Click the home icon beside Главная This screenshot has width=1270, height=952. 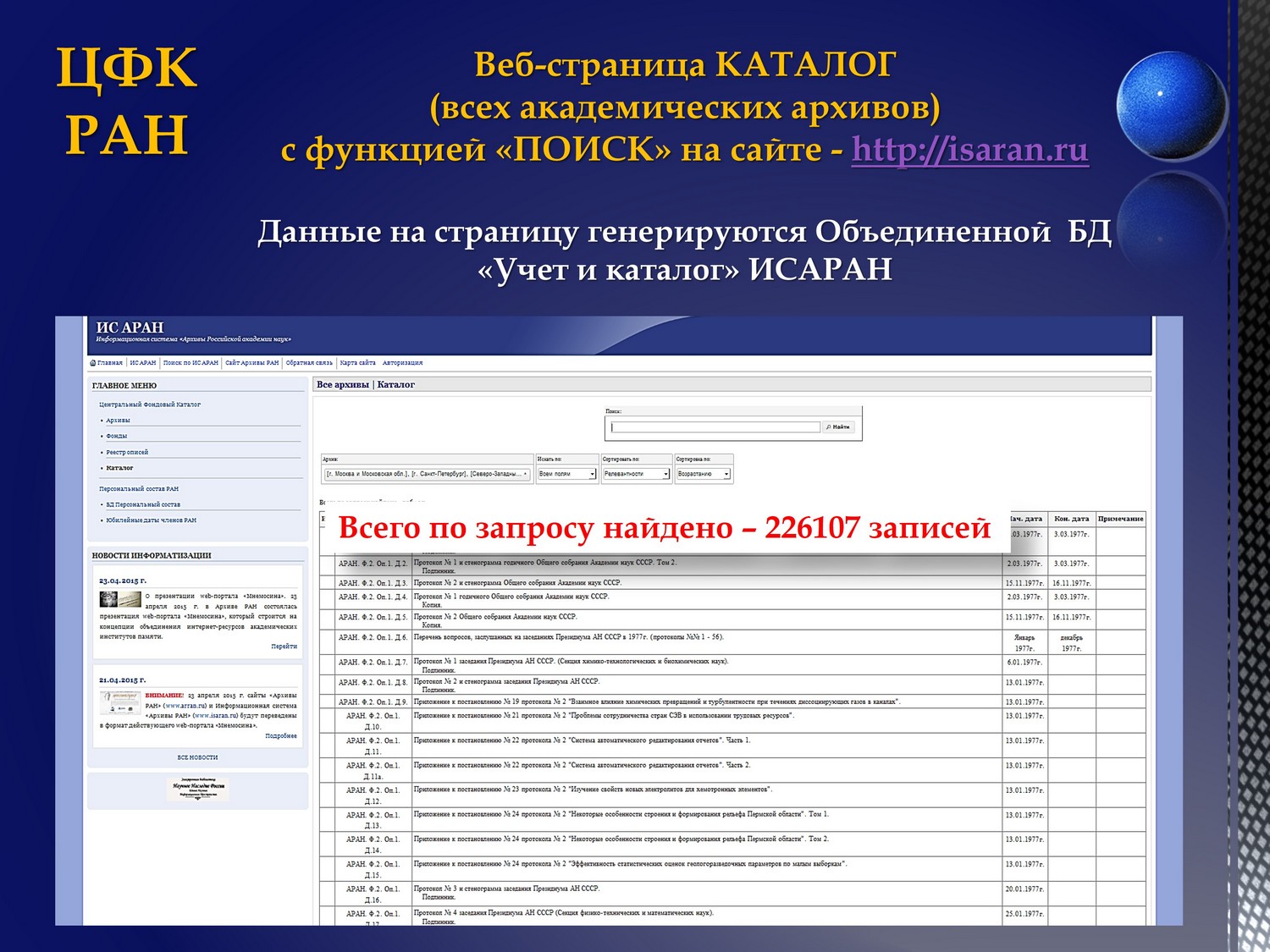point(92,363)
